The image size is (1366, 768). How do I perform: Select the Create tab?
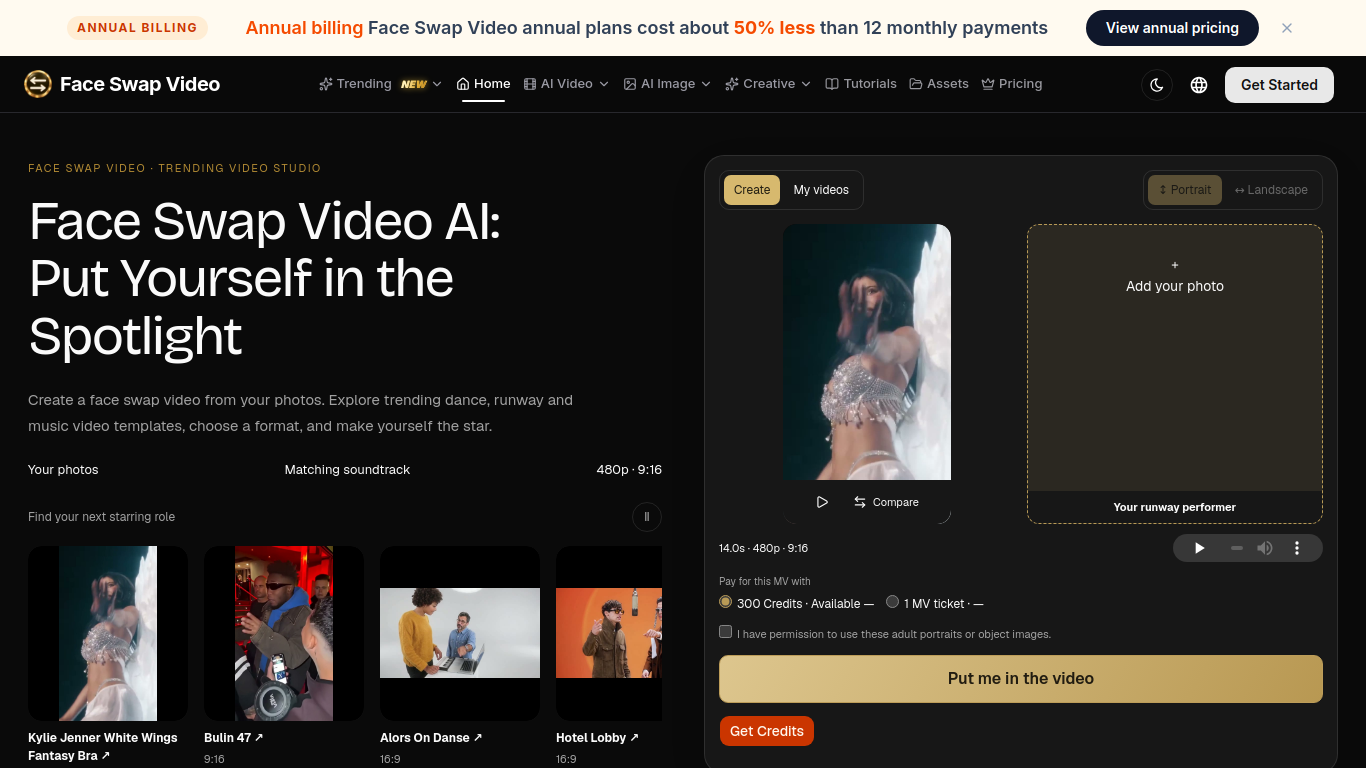pos(752,190)
